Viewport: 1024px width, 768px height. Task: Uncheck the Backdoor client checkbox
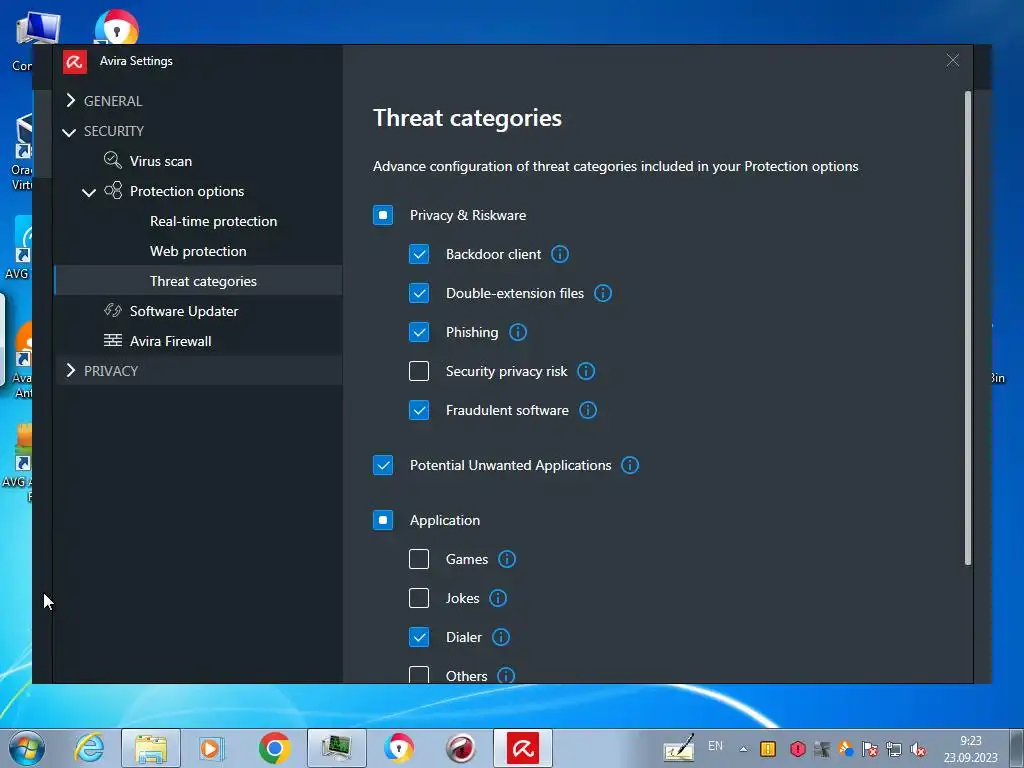pyautogui.click(x=419, y=254)
